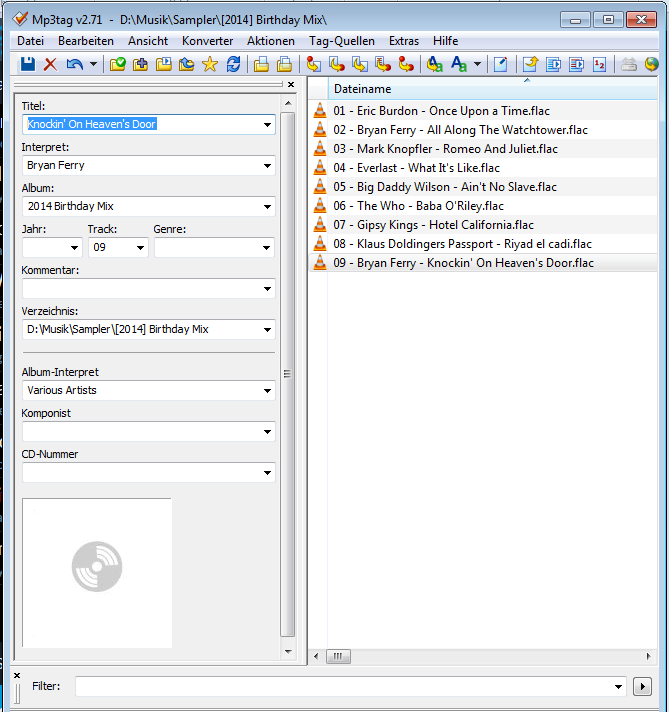
Task: Open extended tags via the pencil sheet icon
Action: [x=501, y=64]
